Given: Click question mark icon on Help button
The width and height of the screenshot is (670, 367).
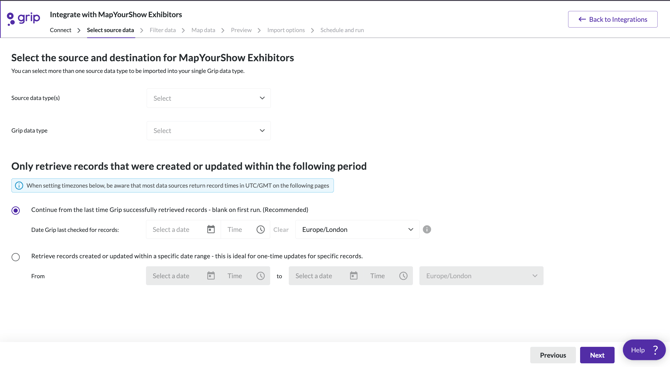Looking at the screenshot, I should [655, 350].
